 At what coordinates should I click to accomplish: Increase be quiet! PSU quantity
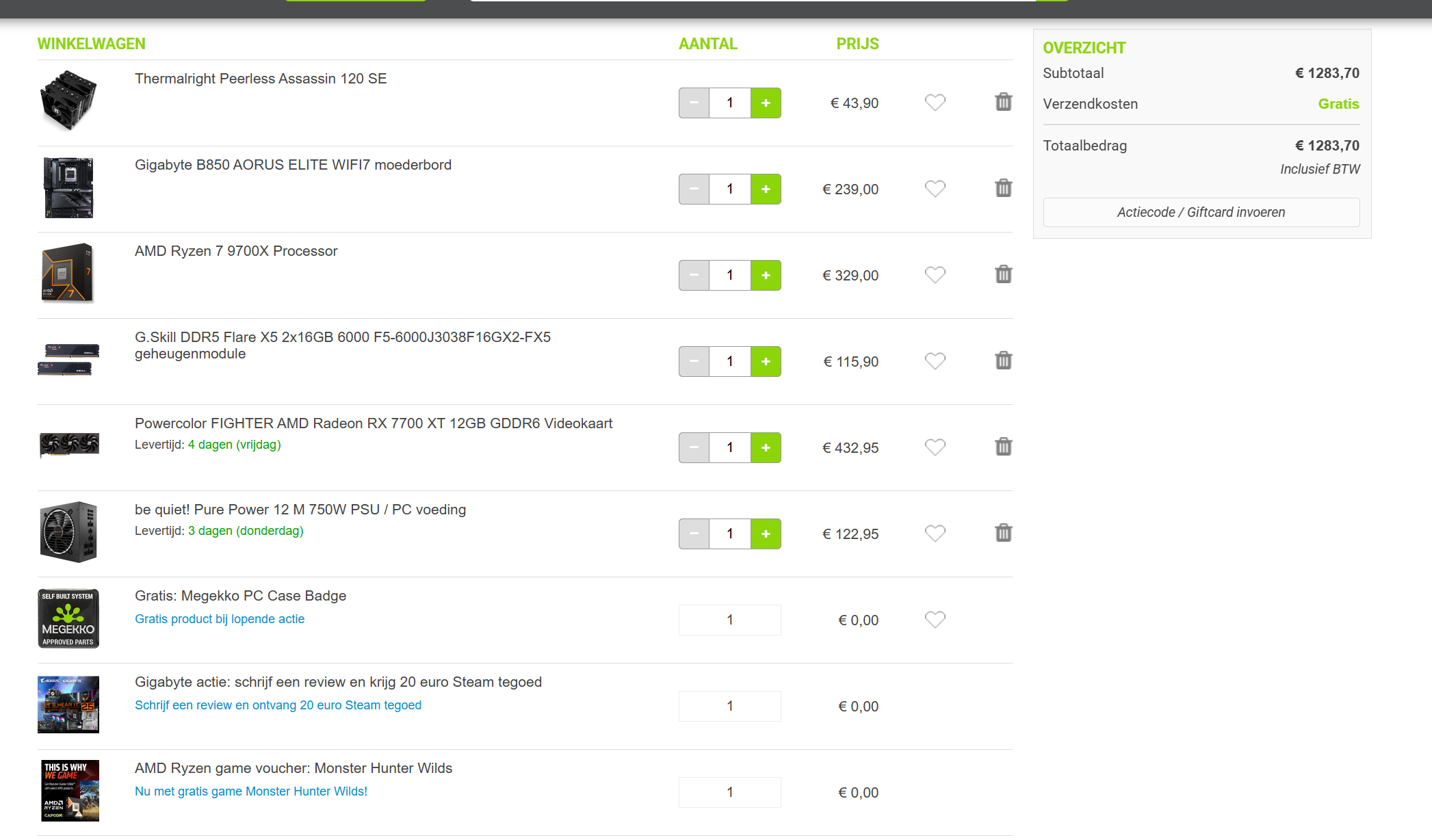pos(766,534)
